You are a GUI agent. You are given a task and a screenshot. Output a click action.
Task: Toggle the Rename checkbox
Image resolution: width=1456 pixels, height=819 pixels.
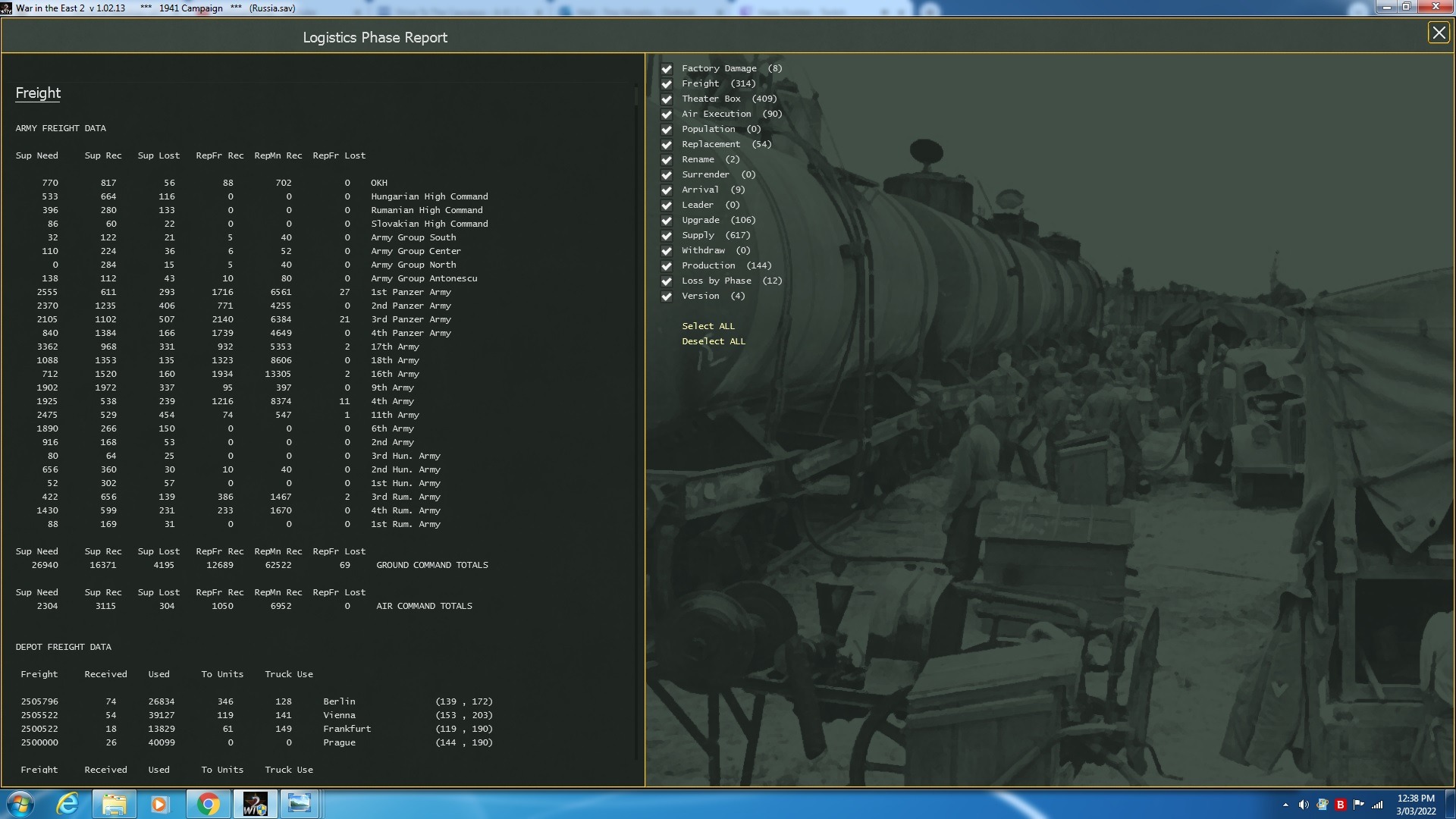pyautogui.click(x=667, y=159)
